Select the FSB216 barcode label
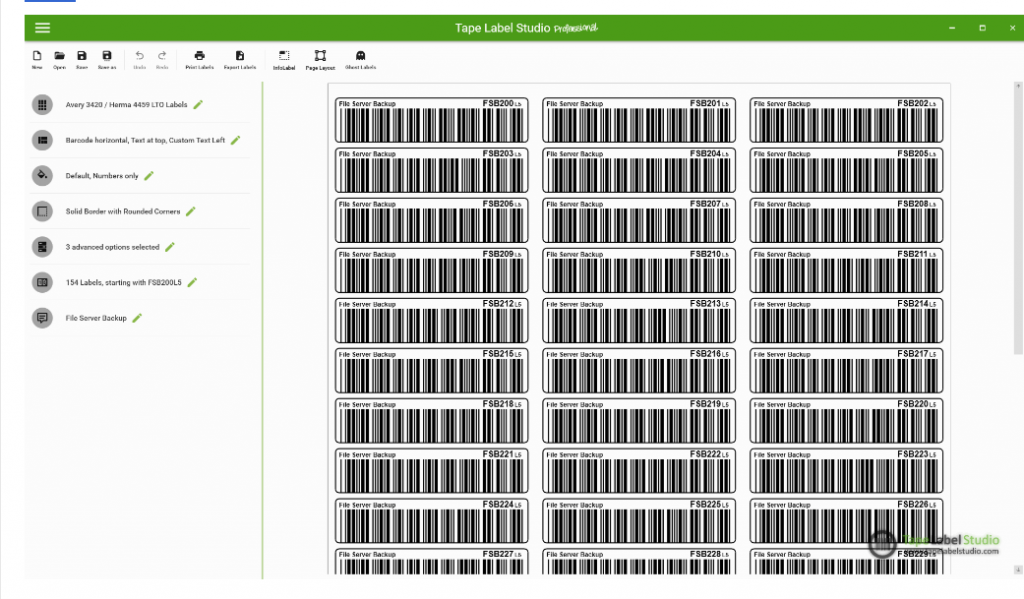 (x=639, y=371)
